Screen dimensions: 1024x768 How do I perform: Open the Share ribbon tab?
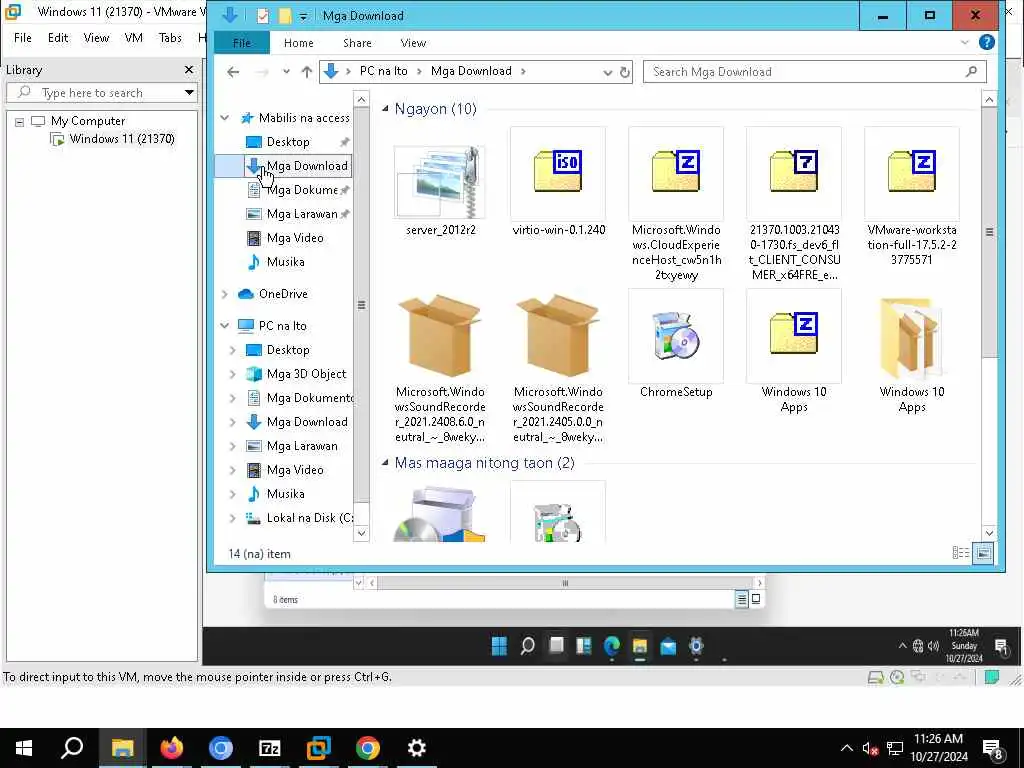[357, 43]
